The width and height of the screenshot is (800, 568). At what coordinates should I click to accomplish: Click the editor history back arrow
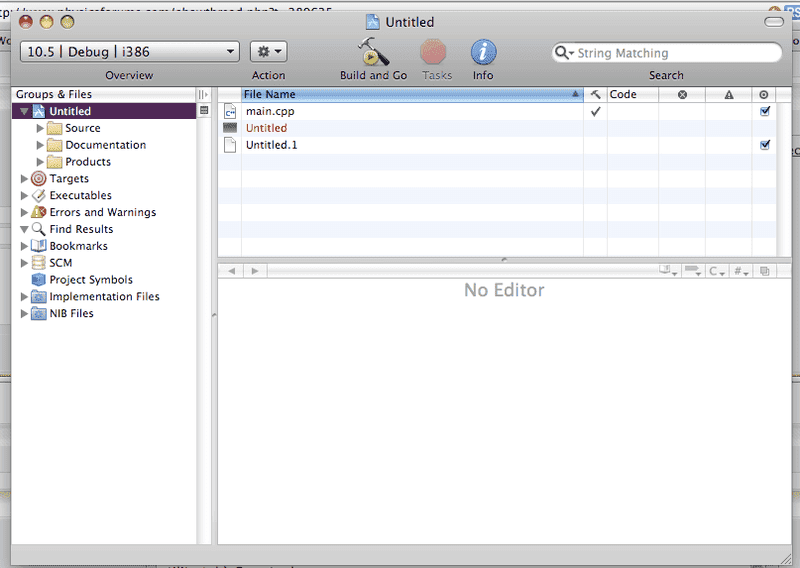(232, 271)
